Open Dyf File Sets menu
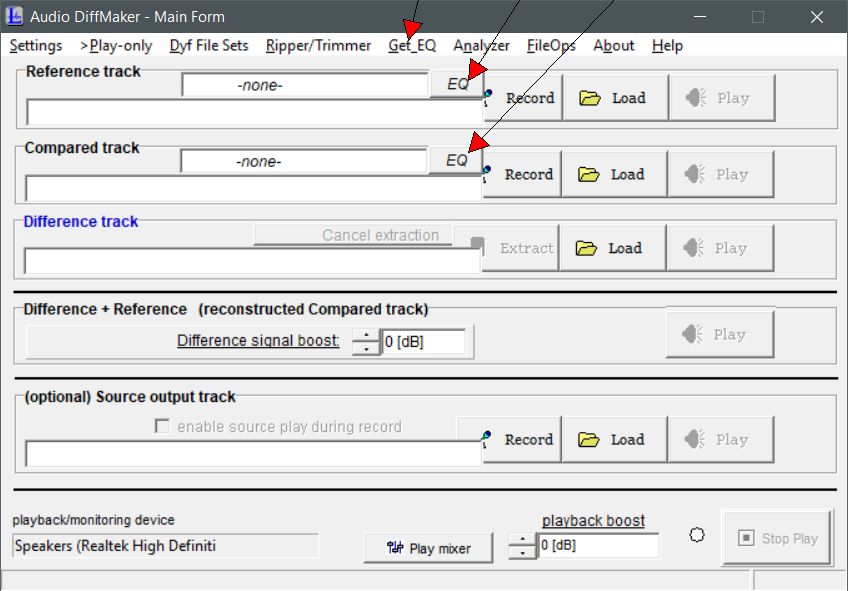The width and height of the screenshot is (848, 591). (209, 45)
